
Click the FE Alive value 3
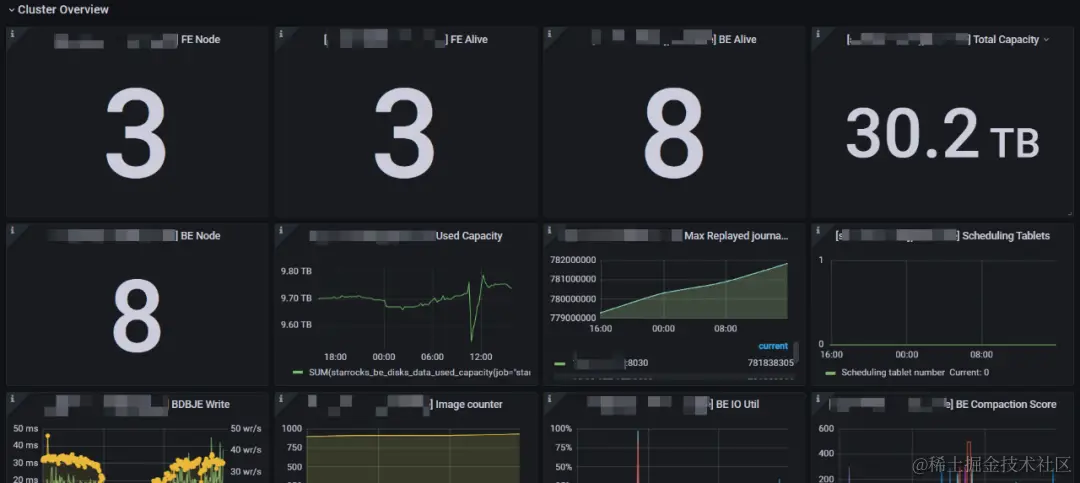coord(405,133)
